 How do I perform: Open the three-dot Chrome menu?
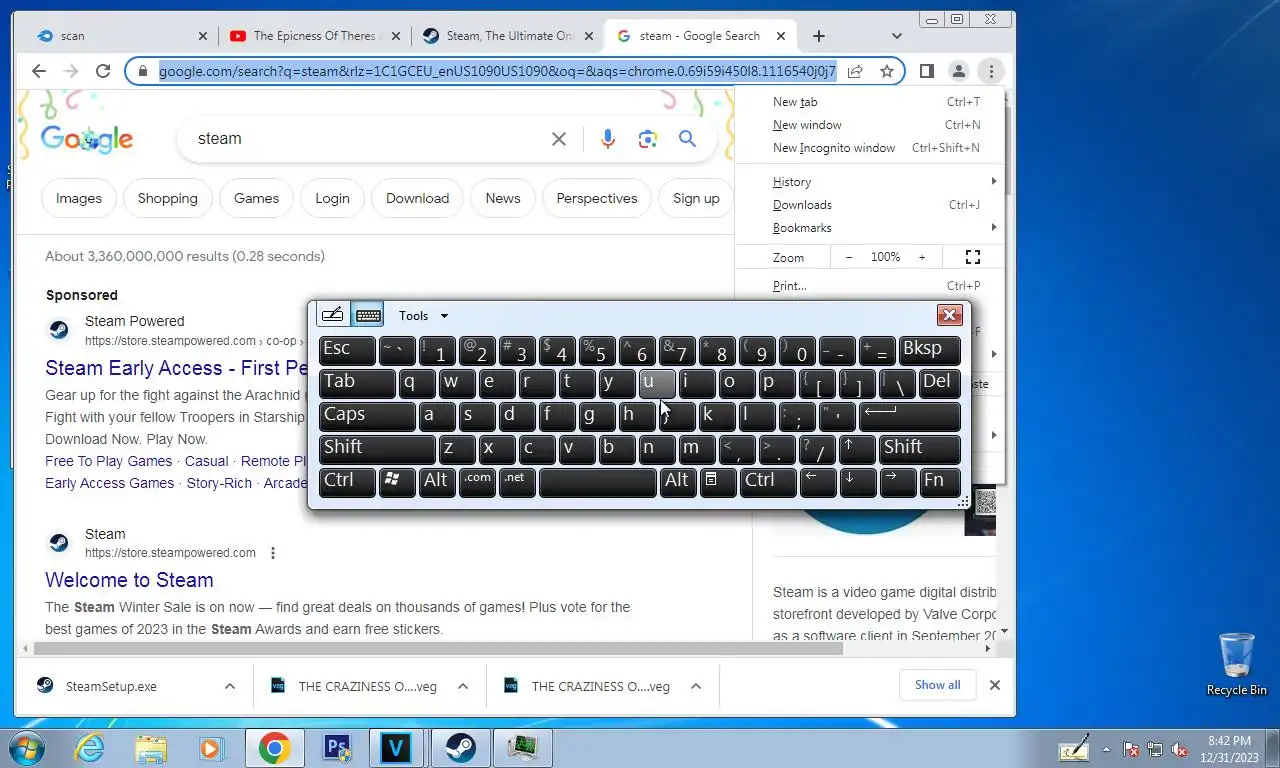[990, 71]
